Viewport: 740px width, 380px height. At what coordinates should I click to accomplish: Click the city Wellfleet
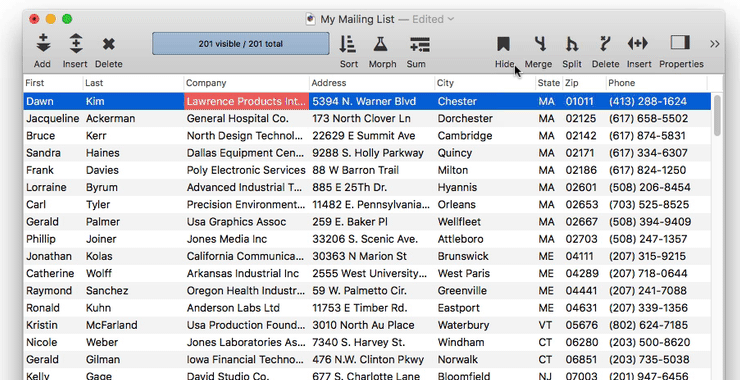pyautogui.click(x=459, y=222)
